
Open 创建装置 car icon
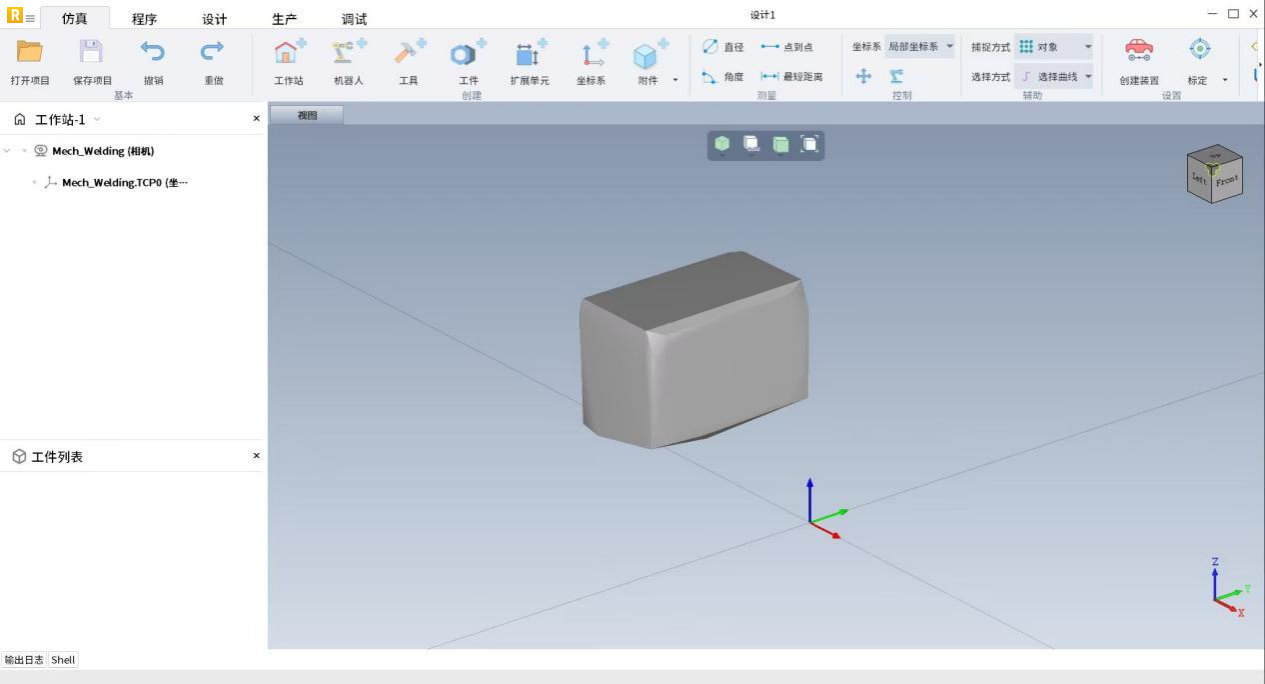coord(1138,50)
